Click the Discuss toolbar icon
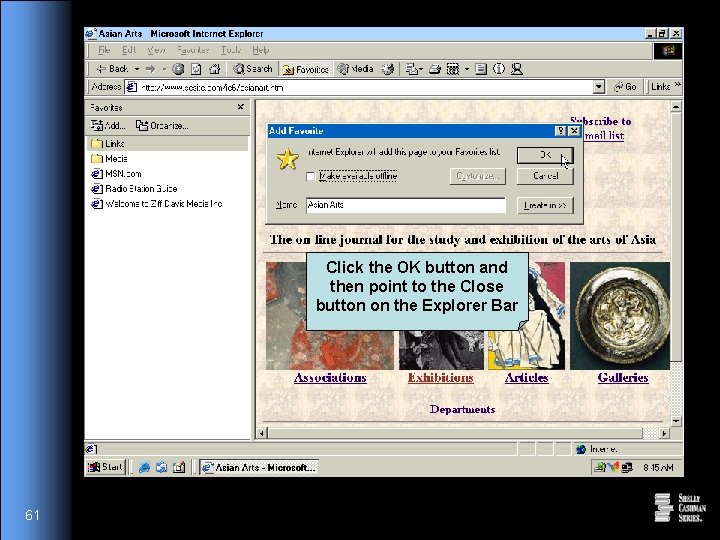 pyautogui.click(x=481, y=69)
